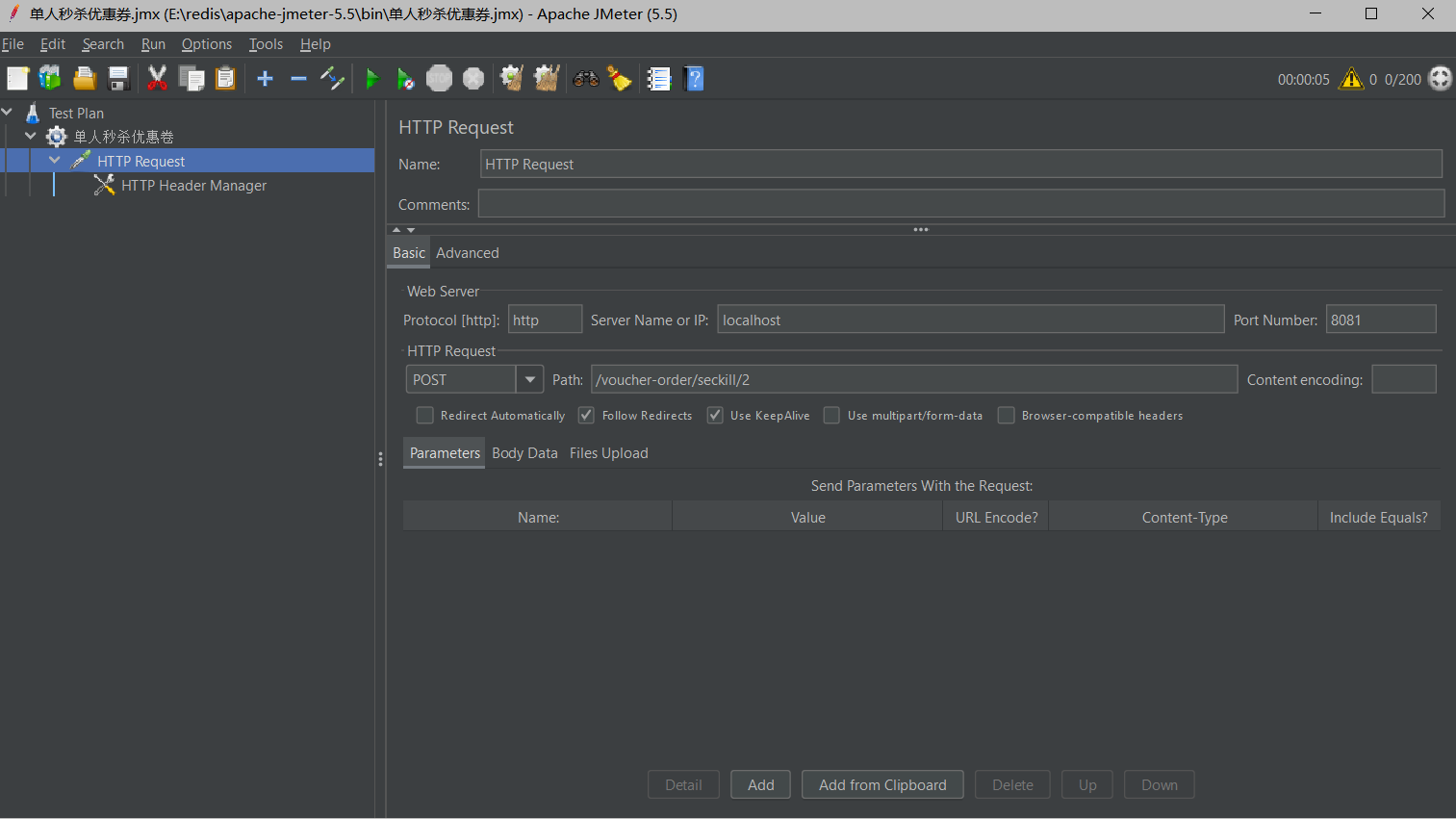Click the Clear All double broom icon

(547, 79)
